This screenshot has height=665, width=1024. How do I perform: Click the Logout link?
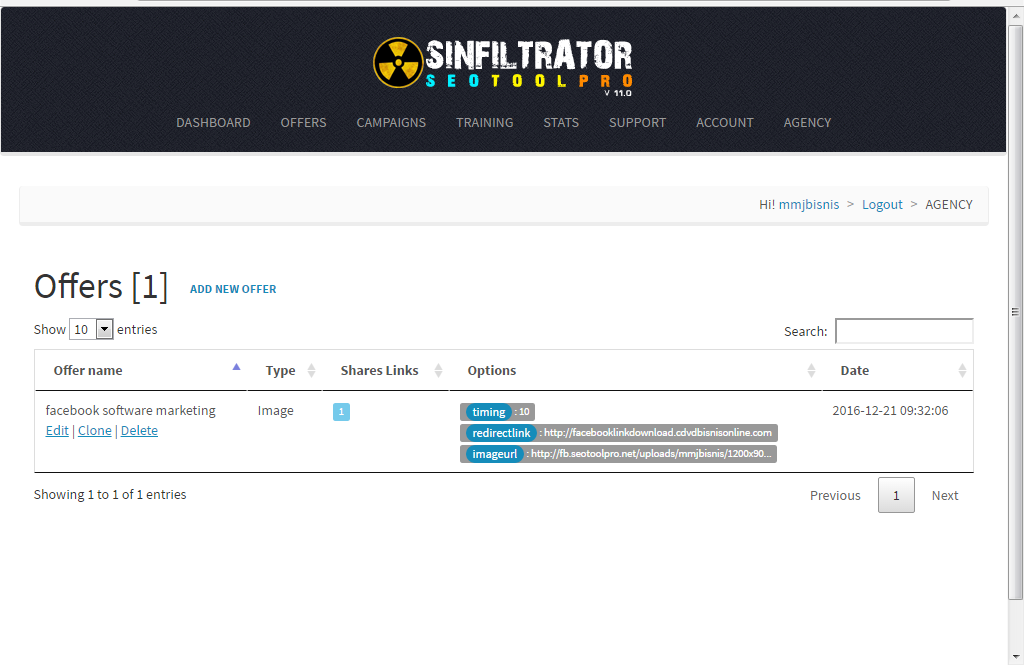(x=882, y=204)
